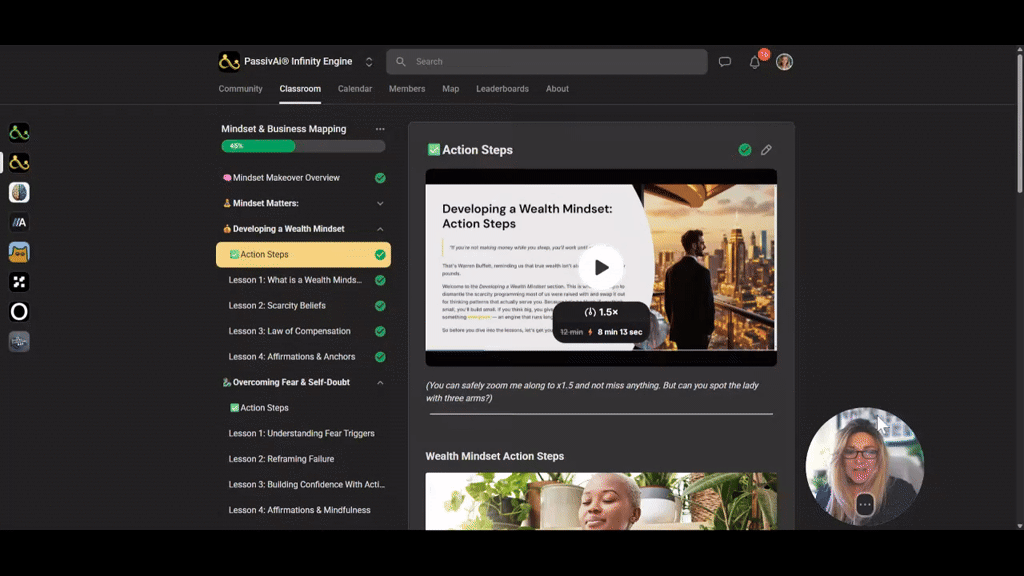Open the community switcher chevrons
This screenshot has width=1024, height=576.
coord(369,62)
